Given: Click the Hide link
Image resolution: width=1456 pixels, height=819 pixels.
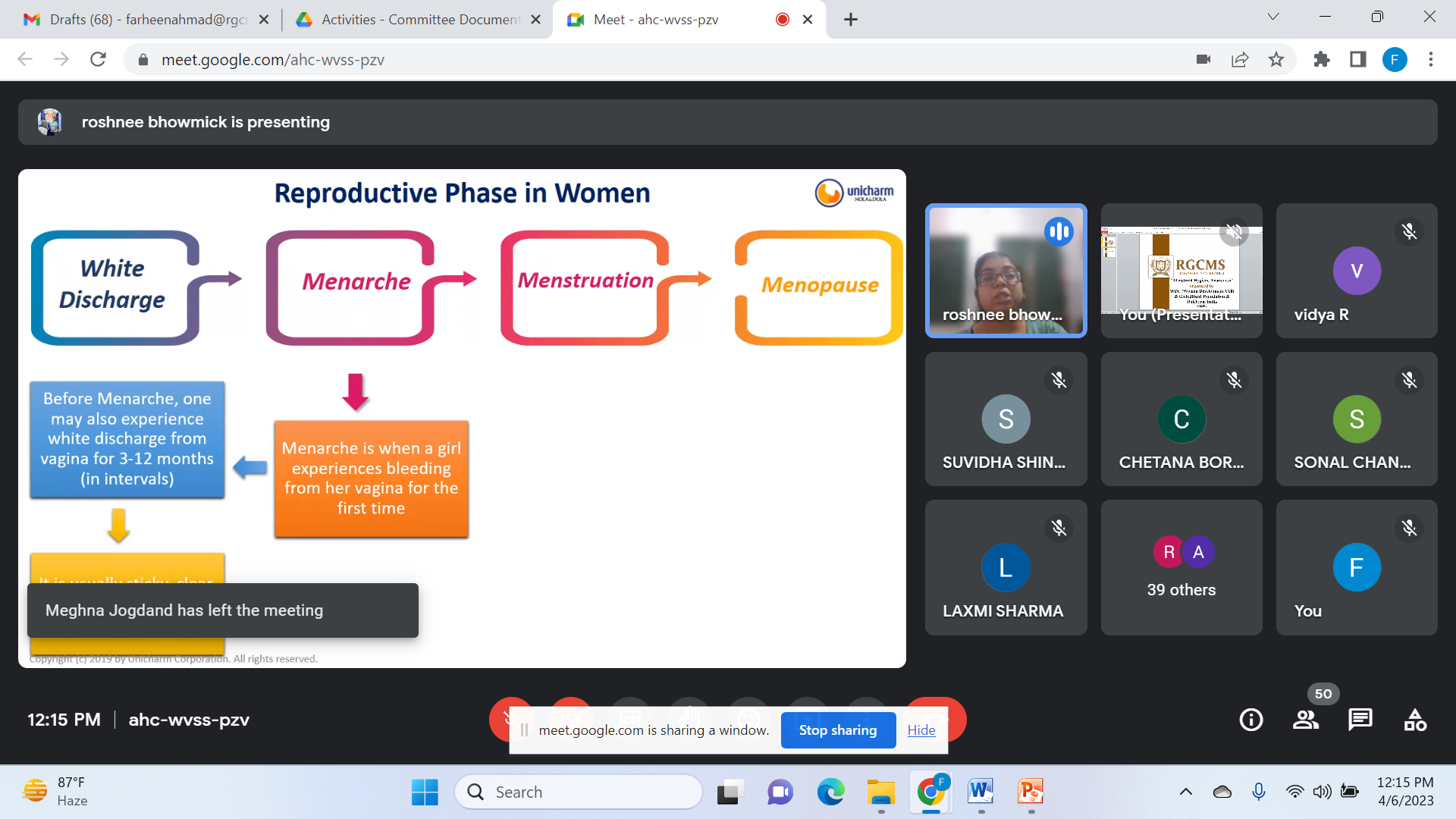Looking at the screenshot, I should click(921, 730).
